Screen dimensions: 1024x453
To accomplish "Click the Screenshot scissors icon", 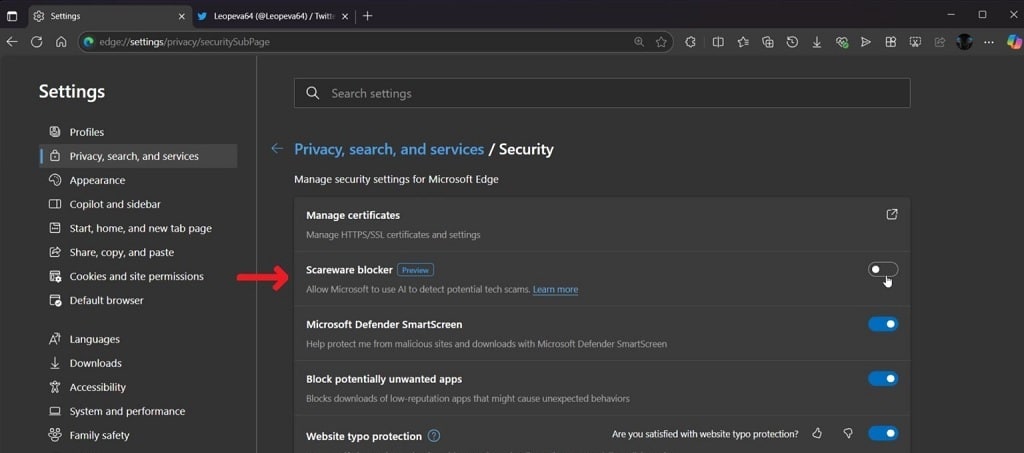I will point(916,42).
